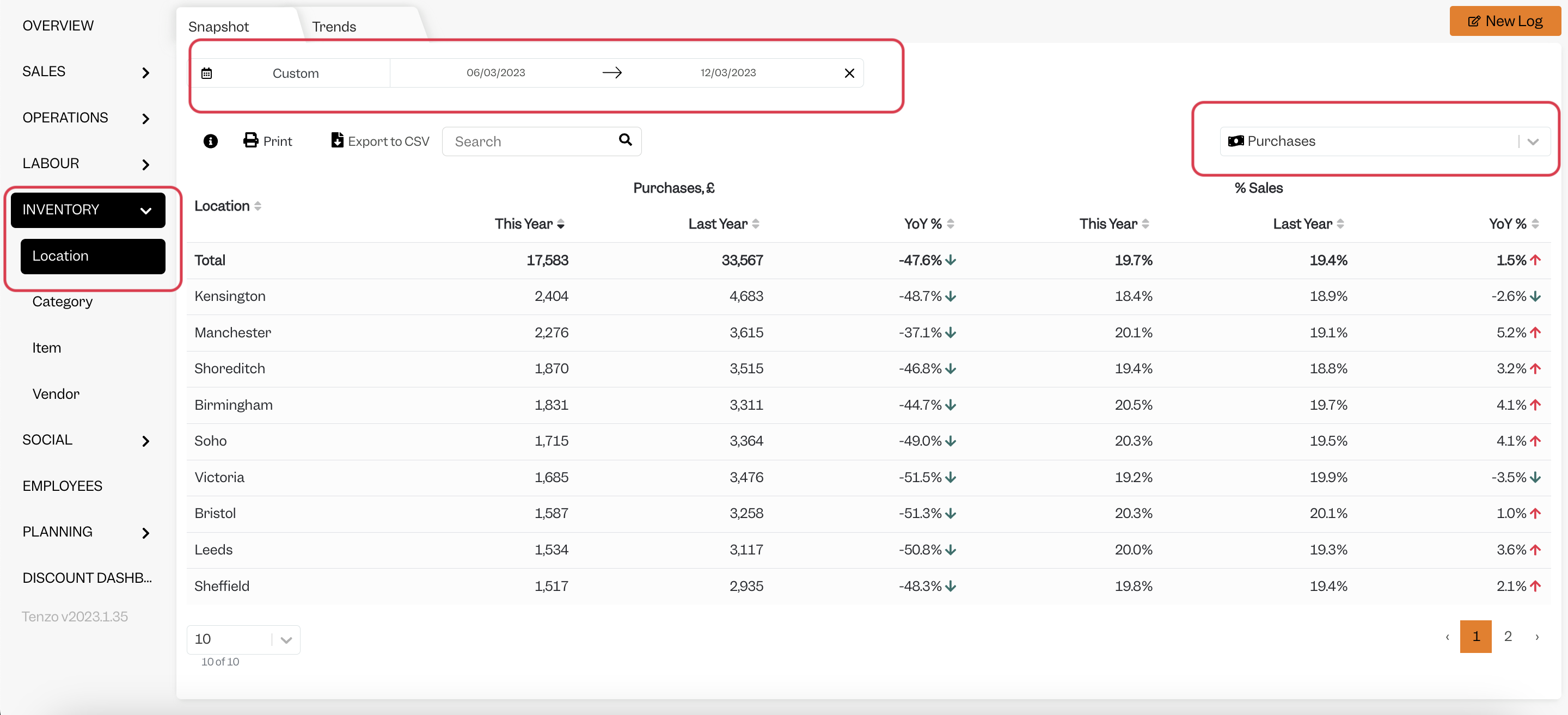Click the Export to CSV icon
The width and height of the screenshot is (1568, 715).
337,140
